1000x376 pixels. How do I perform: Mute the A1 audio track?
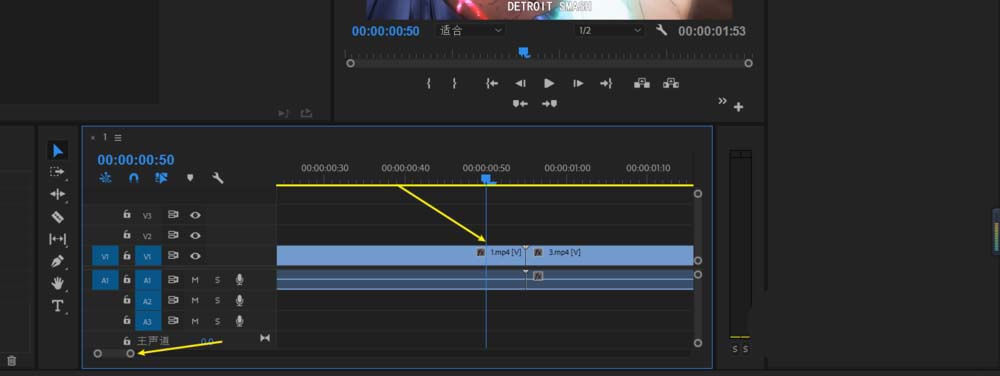pyautogui.click(x=195, y=280)
